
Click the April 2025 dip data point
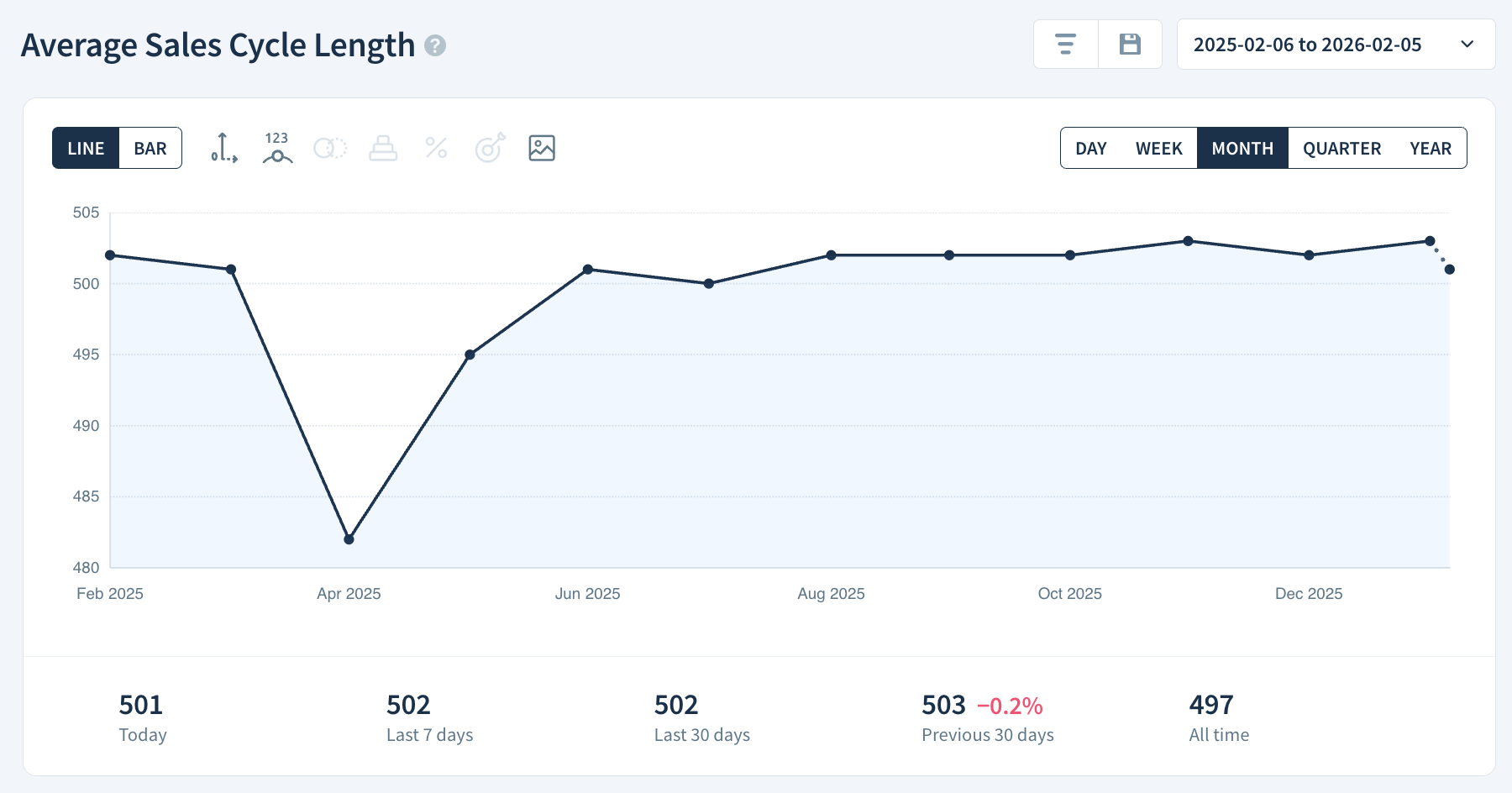point(349,539)
